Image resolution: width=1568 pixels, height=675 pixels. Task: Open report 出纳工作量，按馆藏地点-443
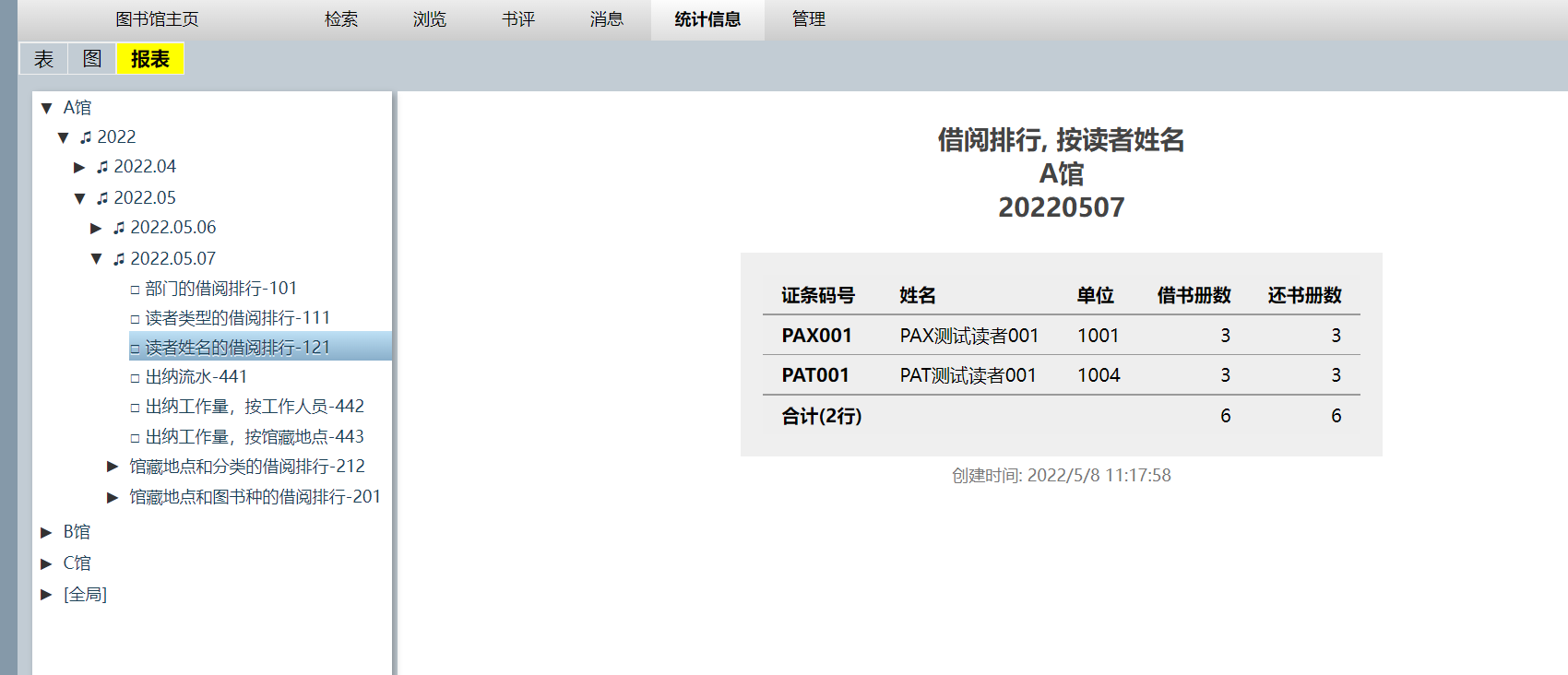coord(255,437)
